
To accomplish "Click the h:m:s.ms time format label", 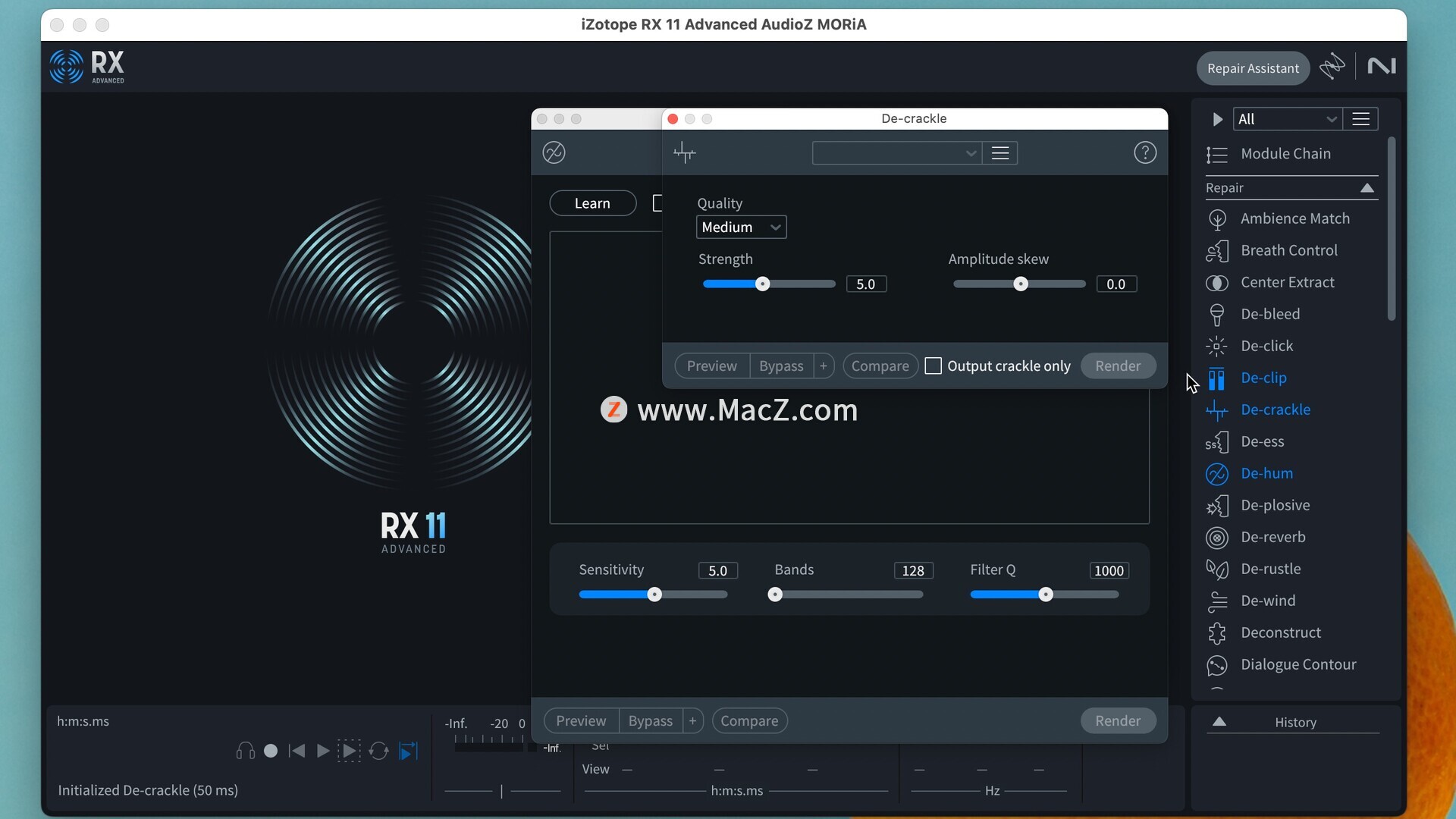I will point(83,721).
